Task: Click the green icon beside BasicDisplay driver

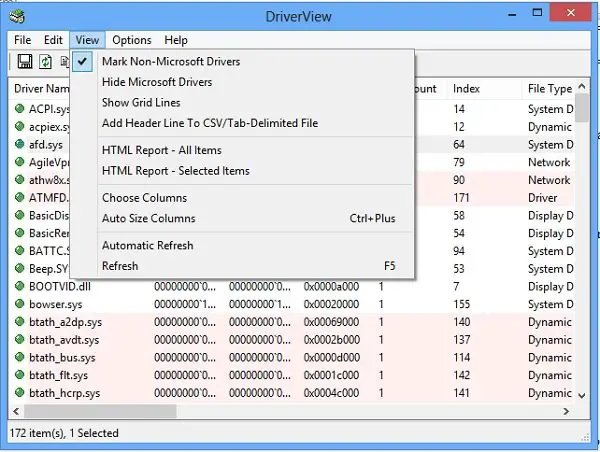Action: 20,215
